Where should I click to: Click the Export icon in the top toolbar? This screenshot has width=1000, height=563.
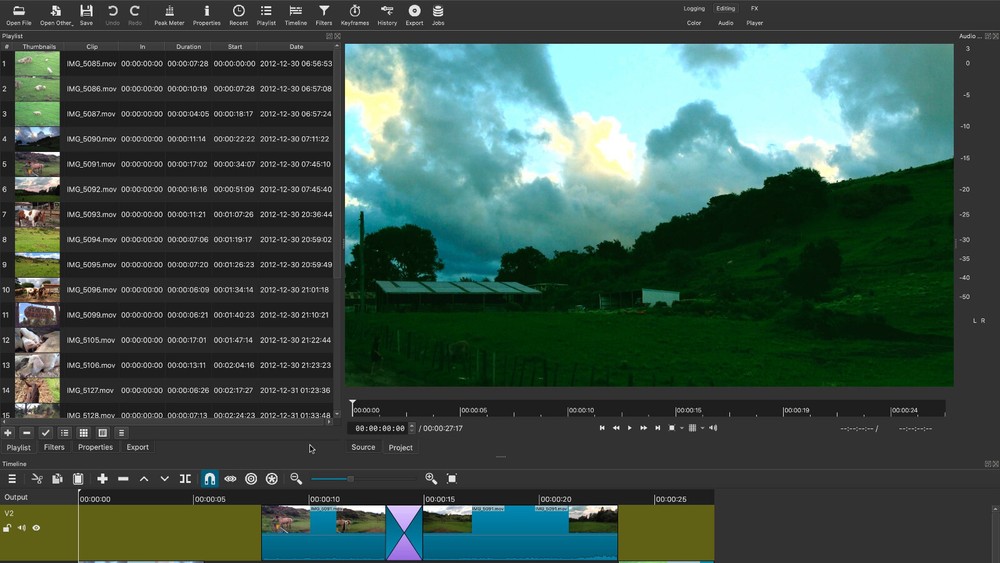(x=415, y=15)
